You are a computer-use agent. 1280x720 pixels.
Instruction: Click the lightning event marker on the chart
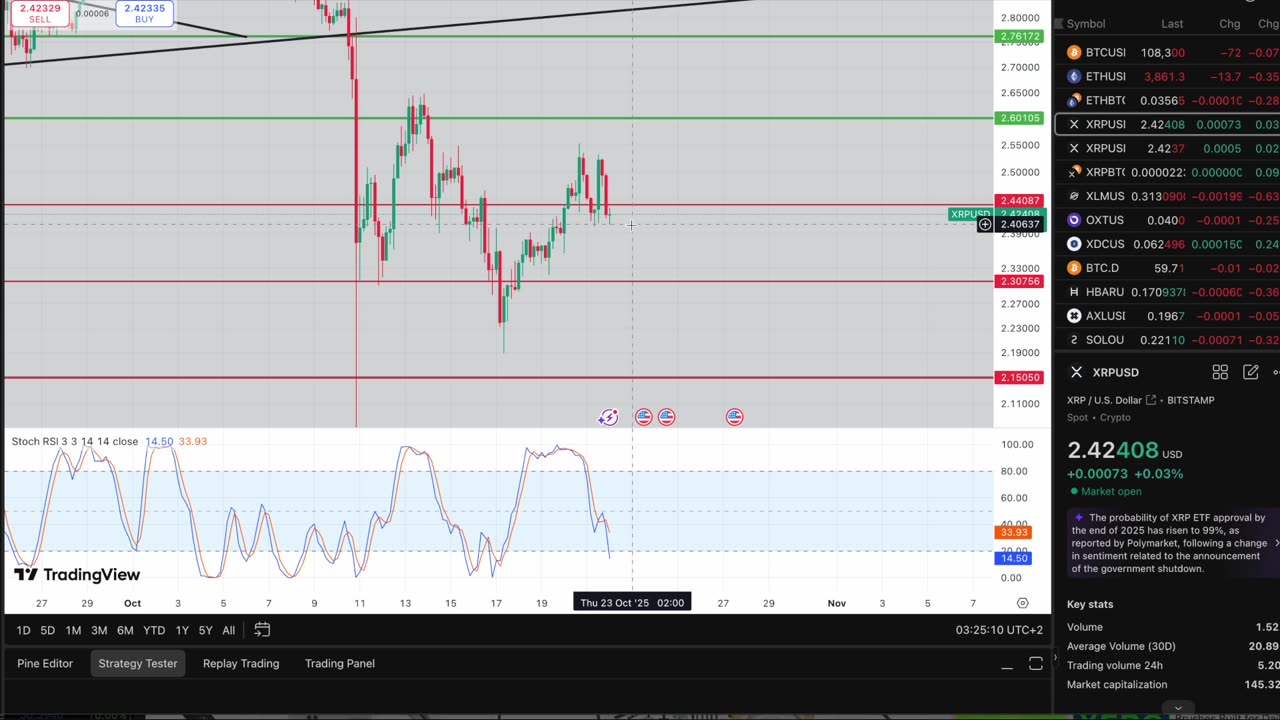coord(608,417)
